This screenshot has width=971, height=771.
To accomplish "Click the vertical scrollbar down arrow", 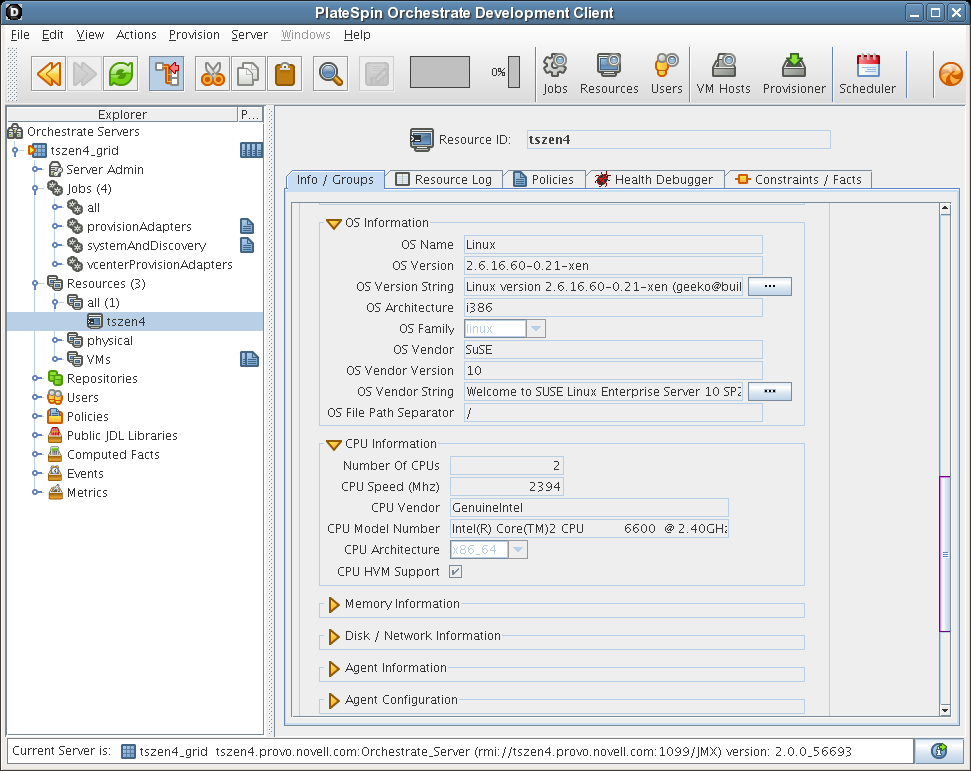I will pos(944,710).
